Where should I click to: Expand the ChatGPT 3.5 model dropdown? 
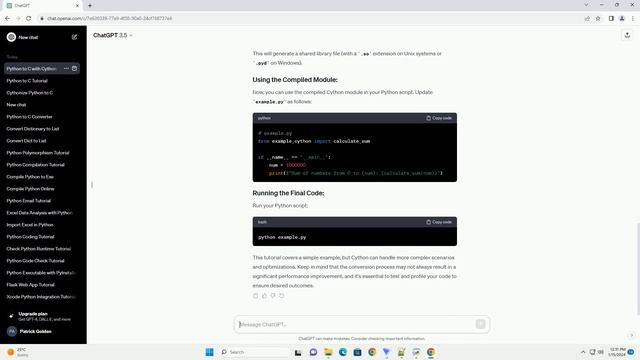(x=113, y=36)
